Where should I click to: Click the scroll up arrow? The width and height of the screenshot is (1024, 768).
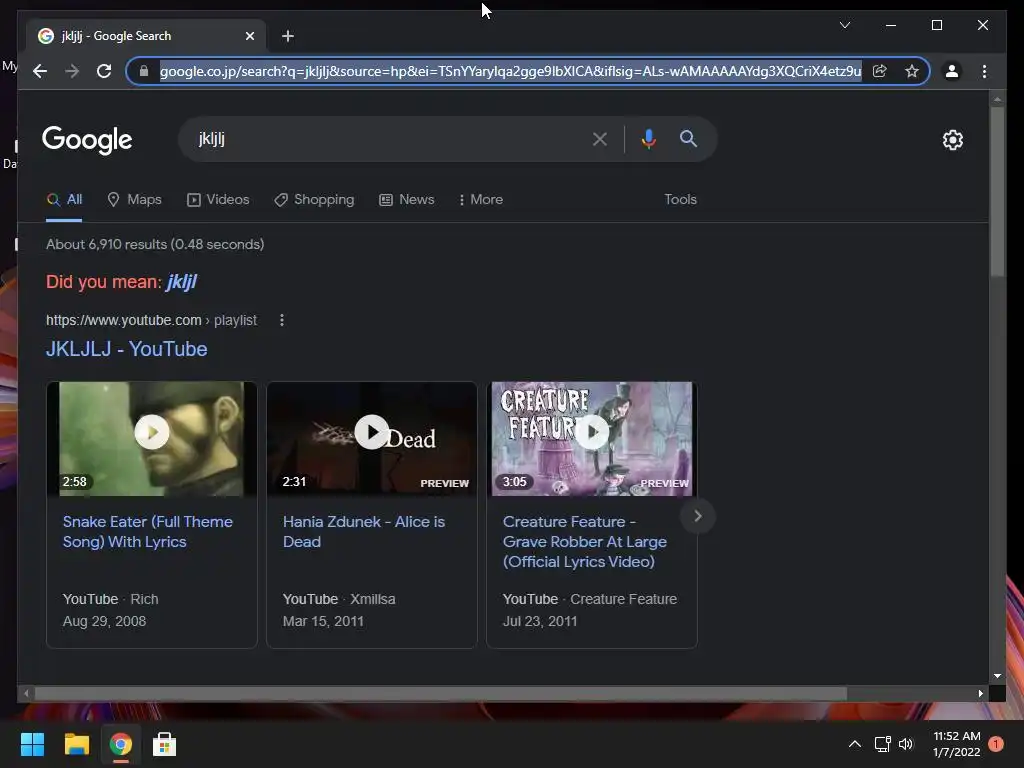pyautogui.click(x=997, y=100)
